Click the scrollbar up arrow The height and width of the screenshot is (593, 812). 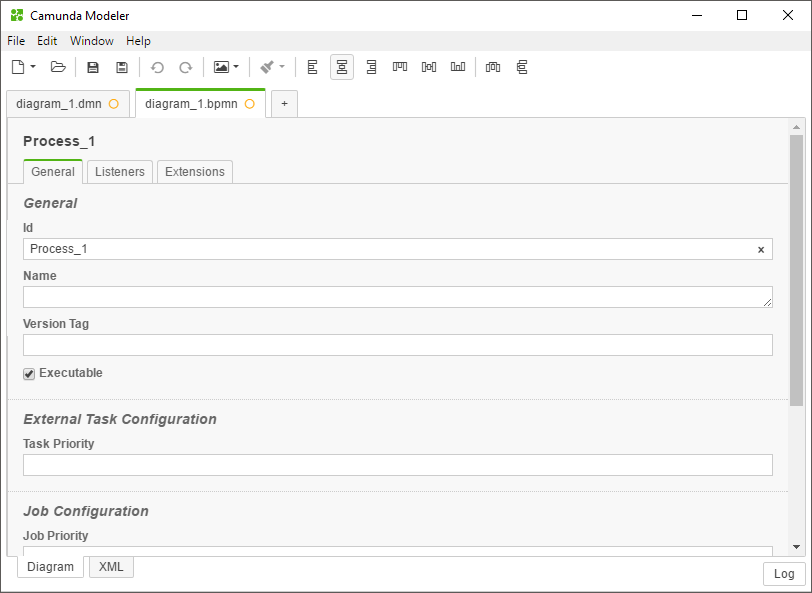(x=796, y=127)
